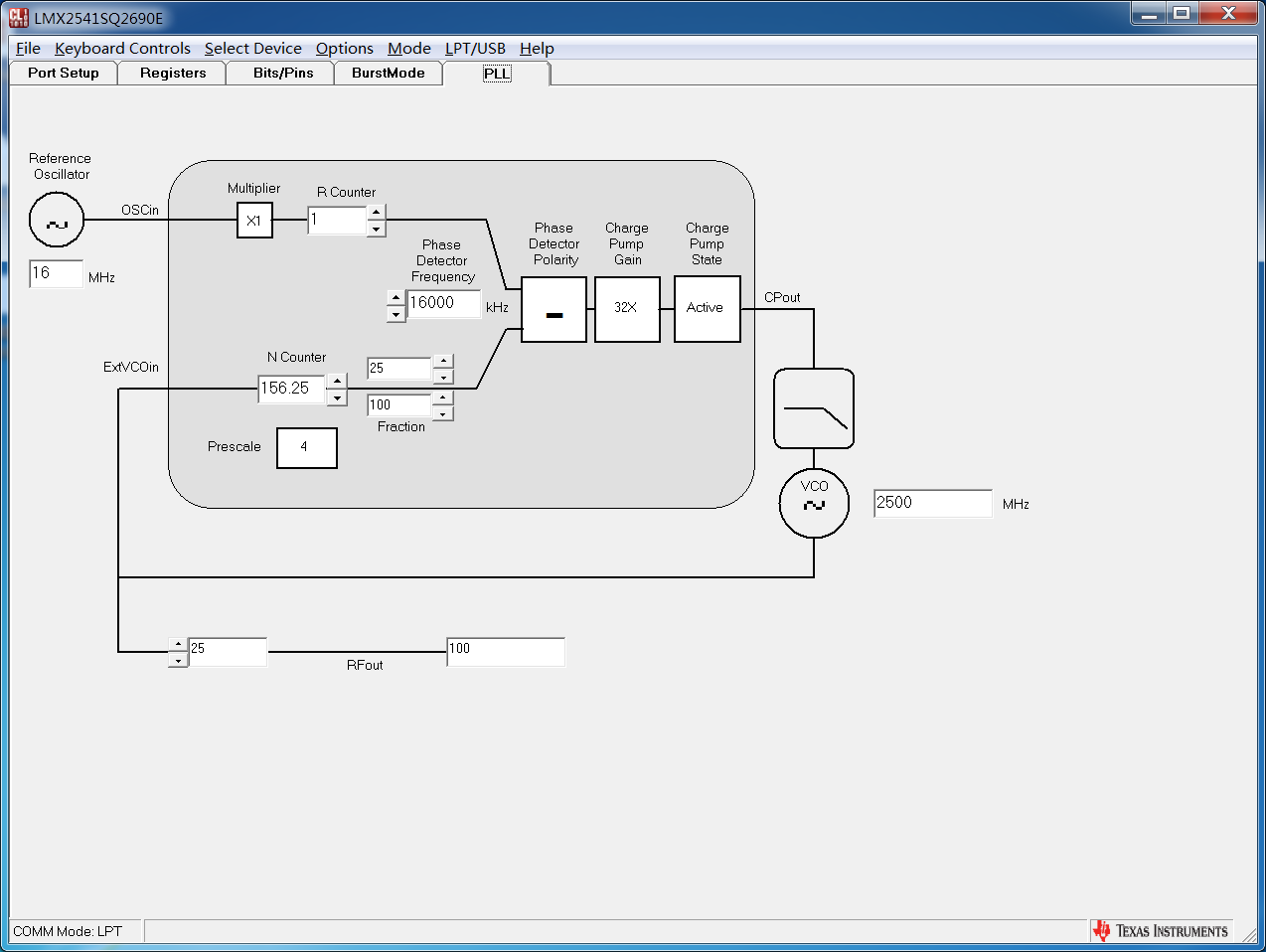Switch to the BurstMode tab
This screenshot has width=1266, height=952.
point(389,73)
